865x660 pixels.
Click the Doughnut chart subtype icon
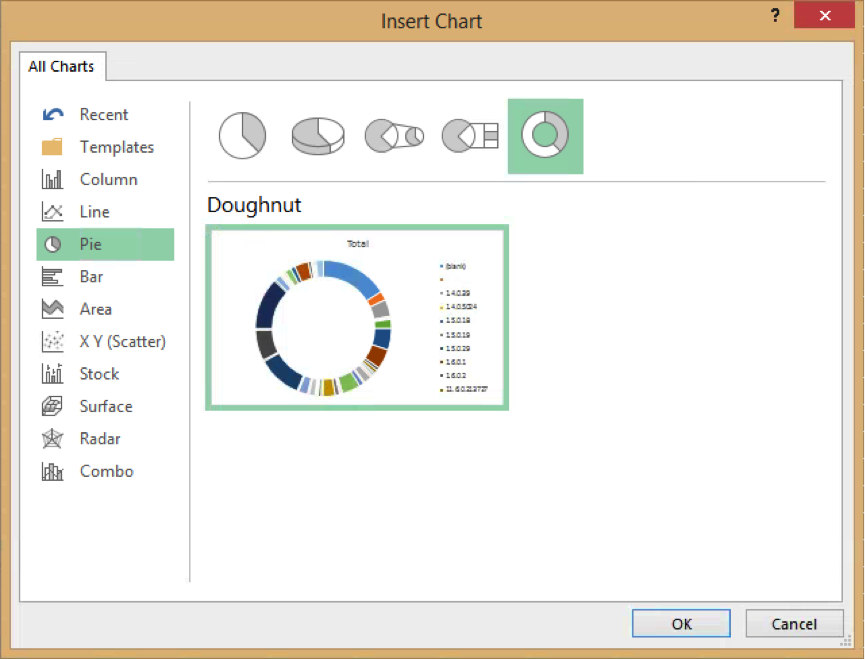pos(545,135)
